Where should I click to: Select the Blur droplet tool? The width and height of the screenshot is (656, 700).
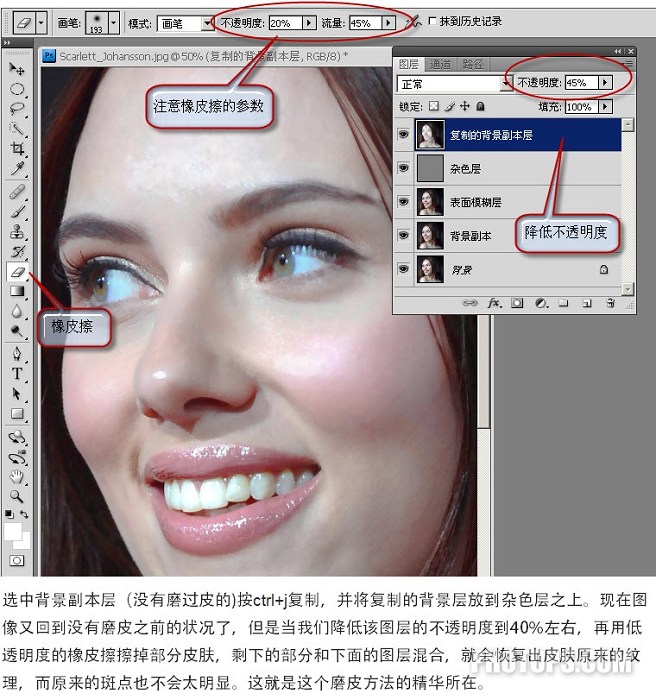point(17,311)
